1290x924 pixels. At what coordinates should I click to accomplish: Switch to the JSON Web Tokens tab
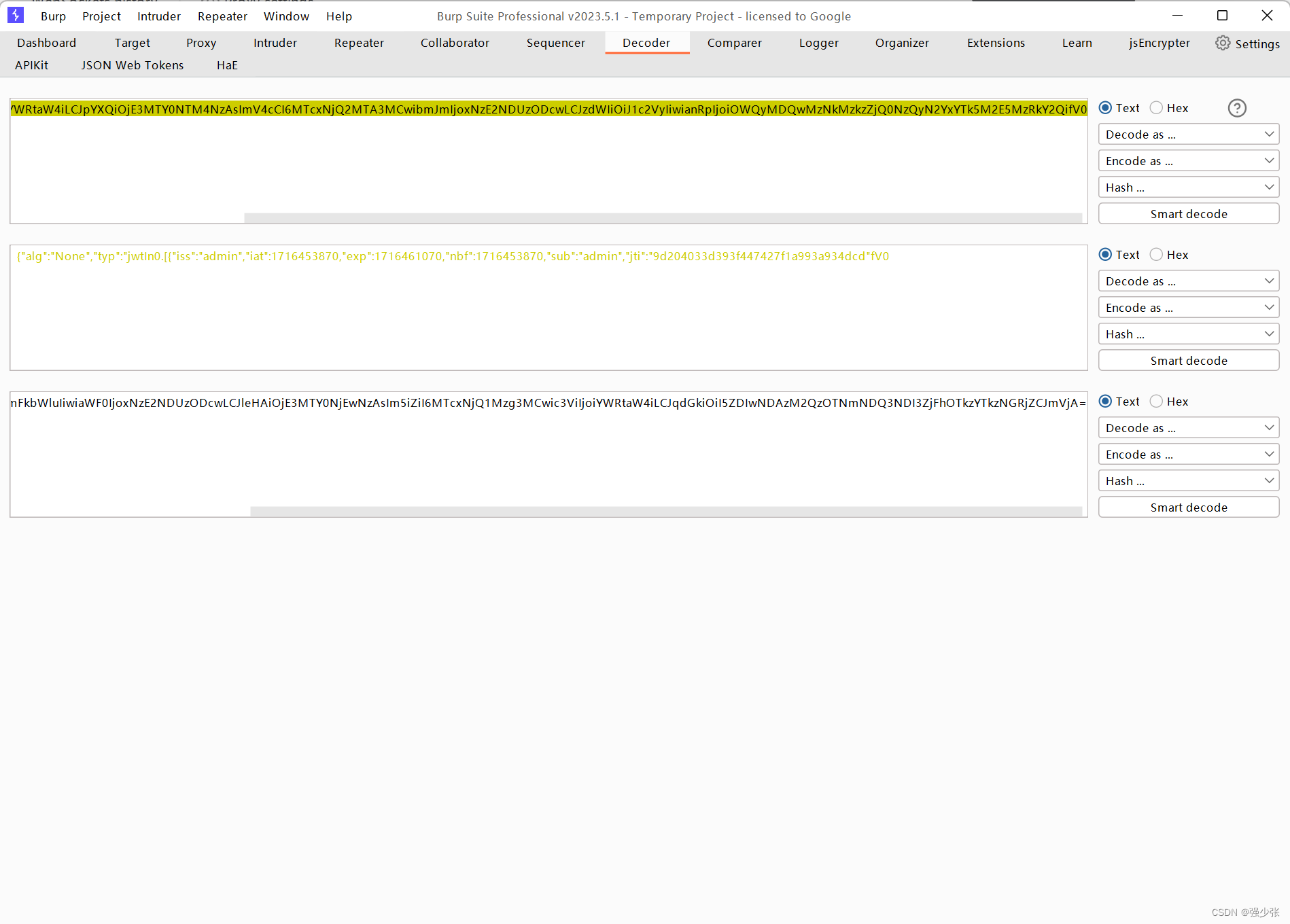[133, 65]
